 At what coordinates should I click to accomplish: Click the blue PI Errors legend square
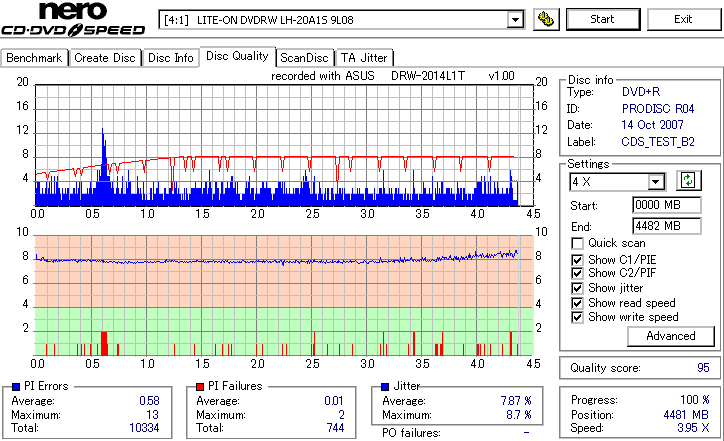pos(16,387)
